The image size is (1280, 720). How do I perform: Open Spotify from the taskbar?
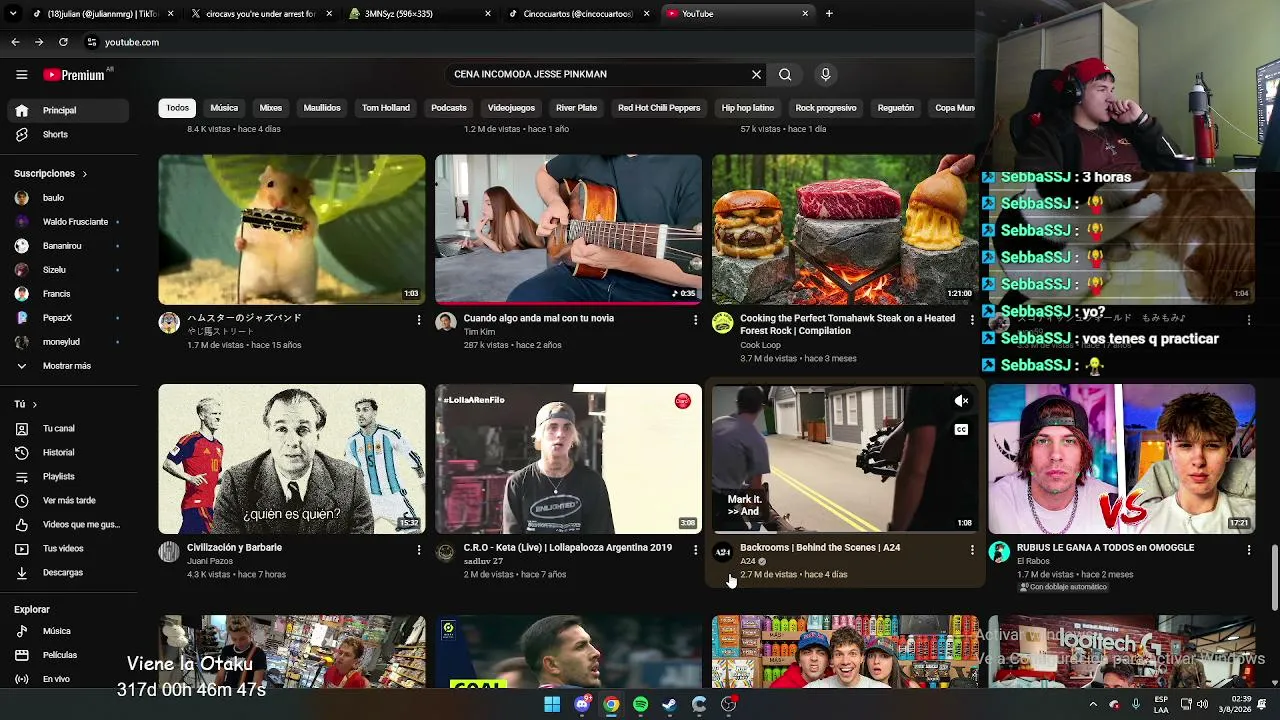click(640, 704)
